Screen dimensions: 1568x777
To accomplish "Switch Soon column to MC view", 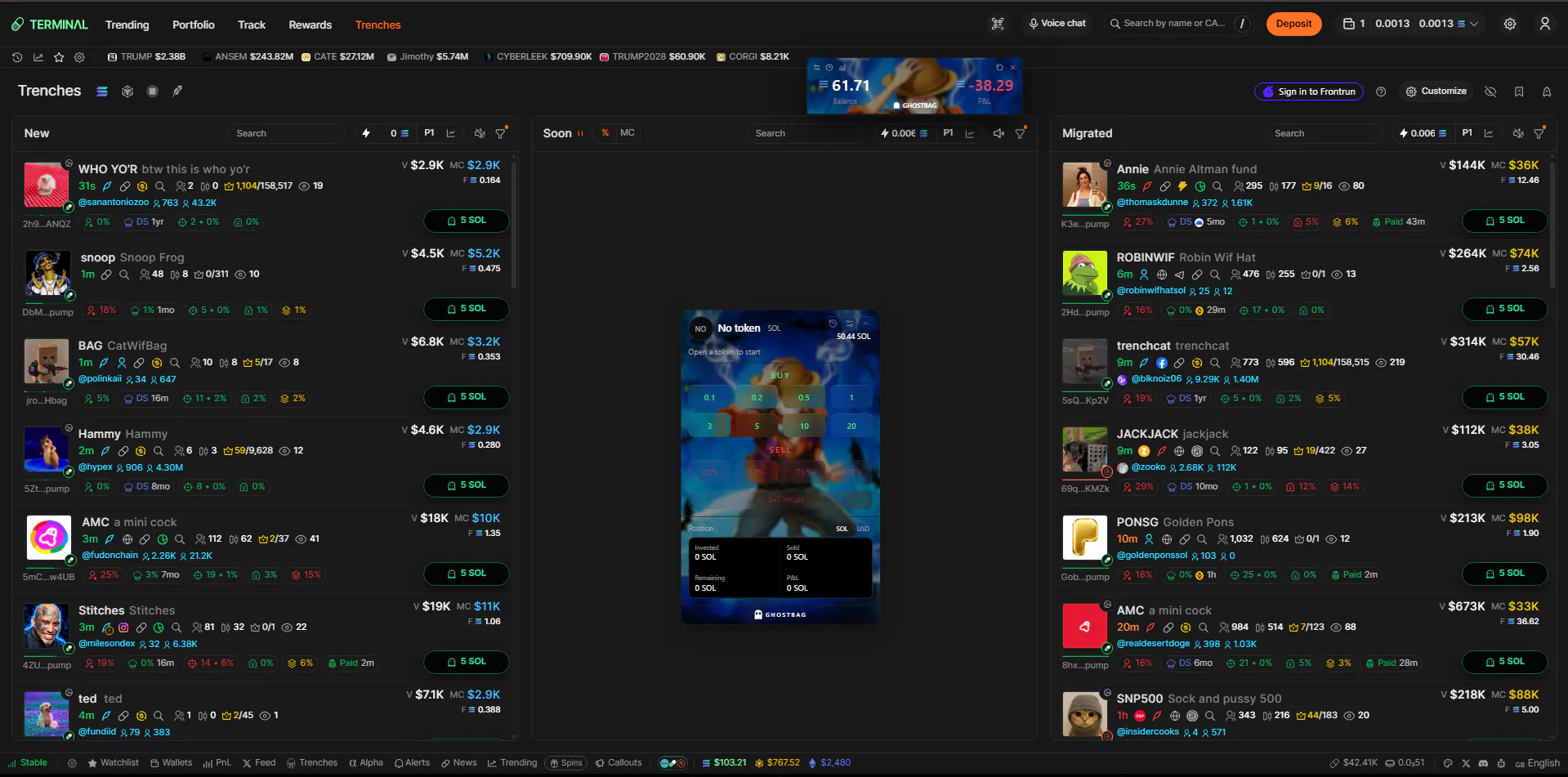I will click(x=628, y=132).
